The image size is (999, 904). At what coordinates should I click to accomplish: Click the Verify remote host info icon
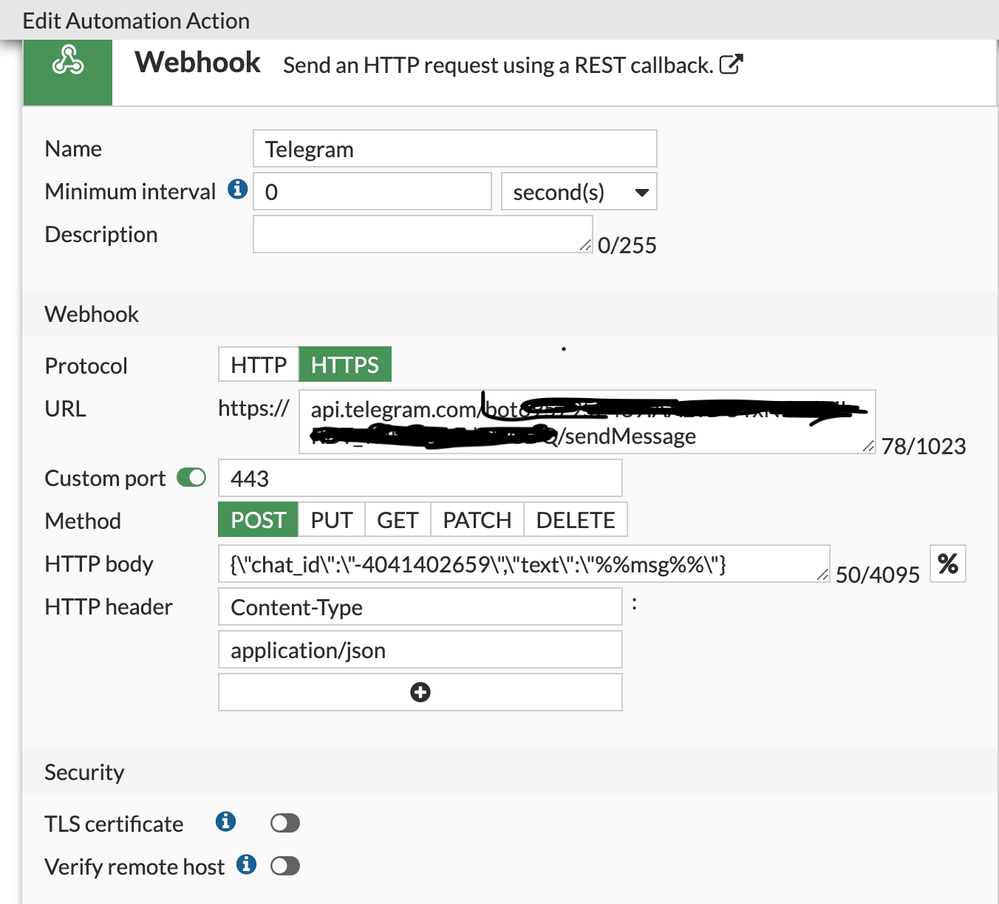click(x=246, y=864)
